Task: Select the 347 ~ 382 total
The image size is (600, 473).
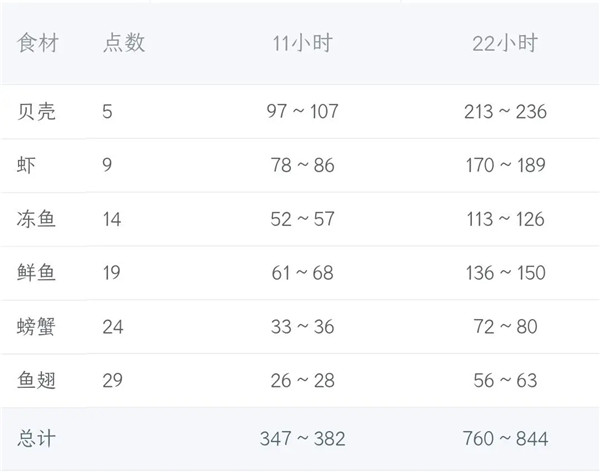Action: (x=302, y=437)
